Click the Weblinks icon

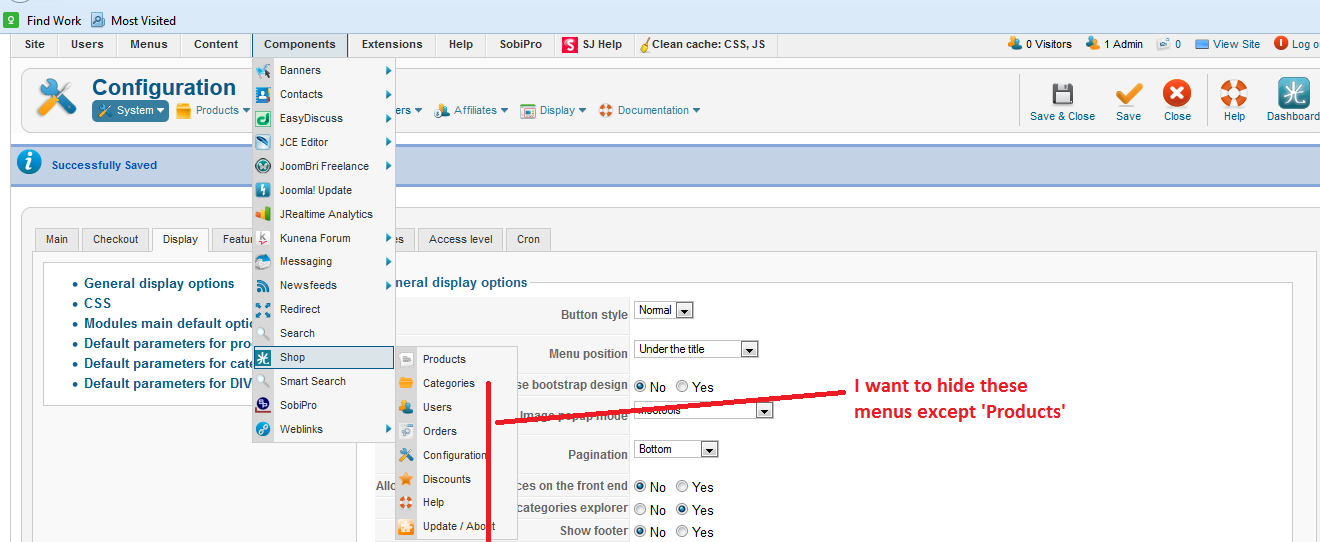click(x=263, y=430)
